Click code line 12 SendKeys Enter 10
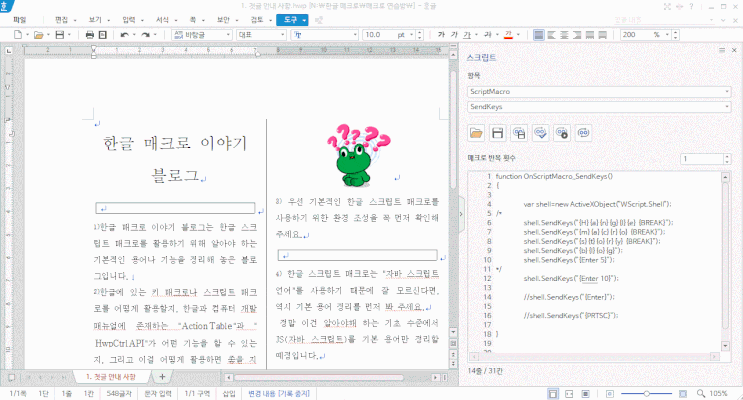Image resolution: width=743 pixels, height=400 pixels. tap(571, 279)
